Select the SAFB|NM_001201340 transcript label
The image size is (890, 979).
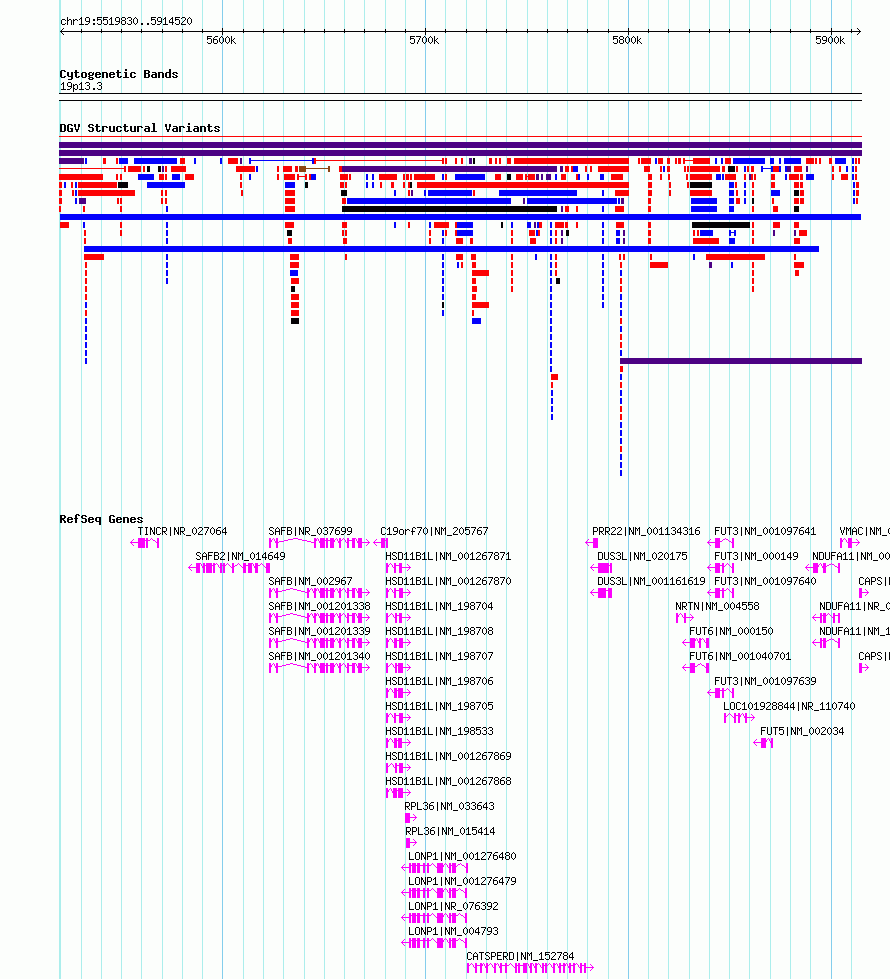point(319,656)
